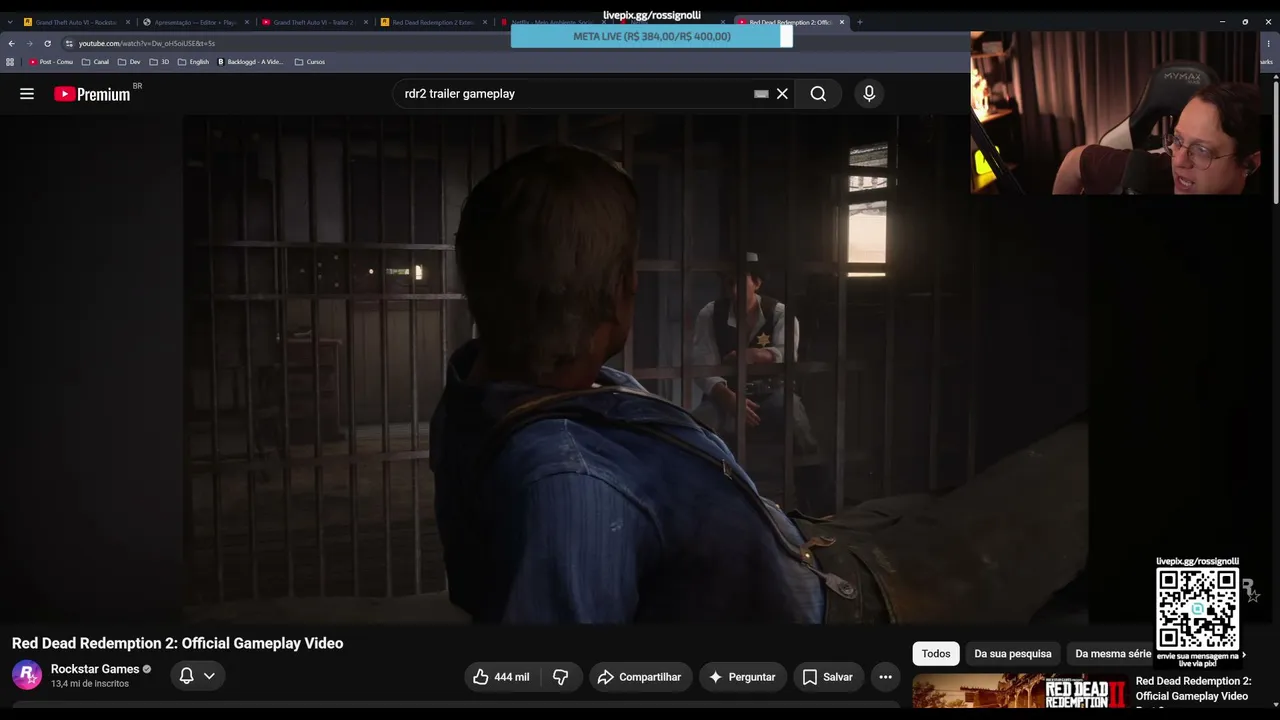Open the browser apps grid shortcut

tap(10, 62)
